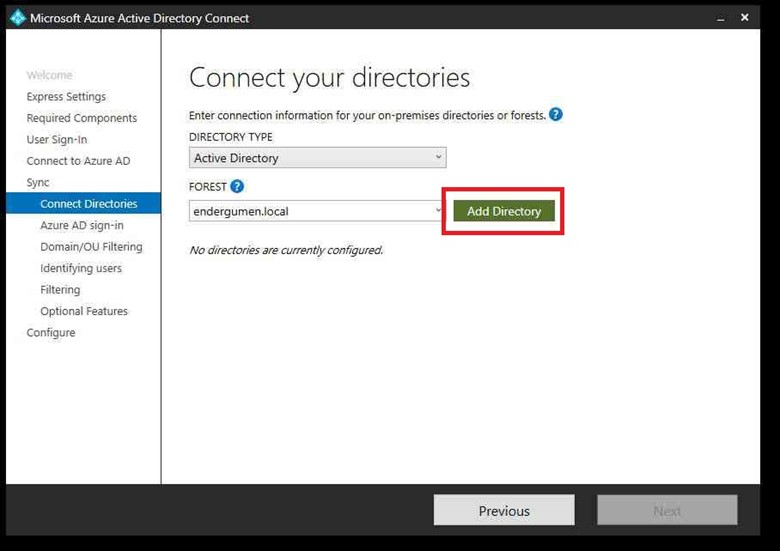Open Azure AD sign-in step

click(82, 226)
